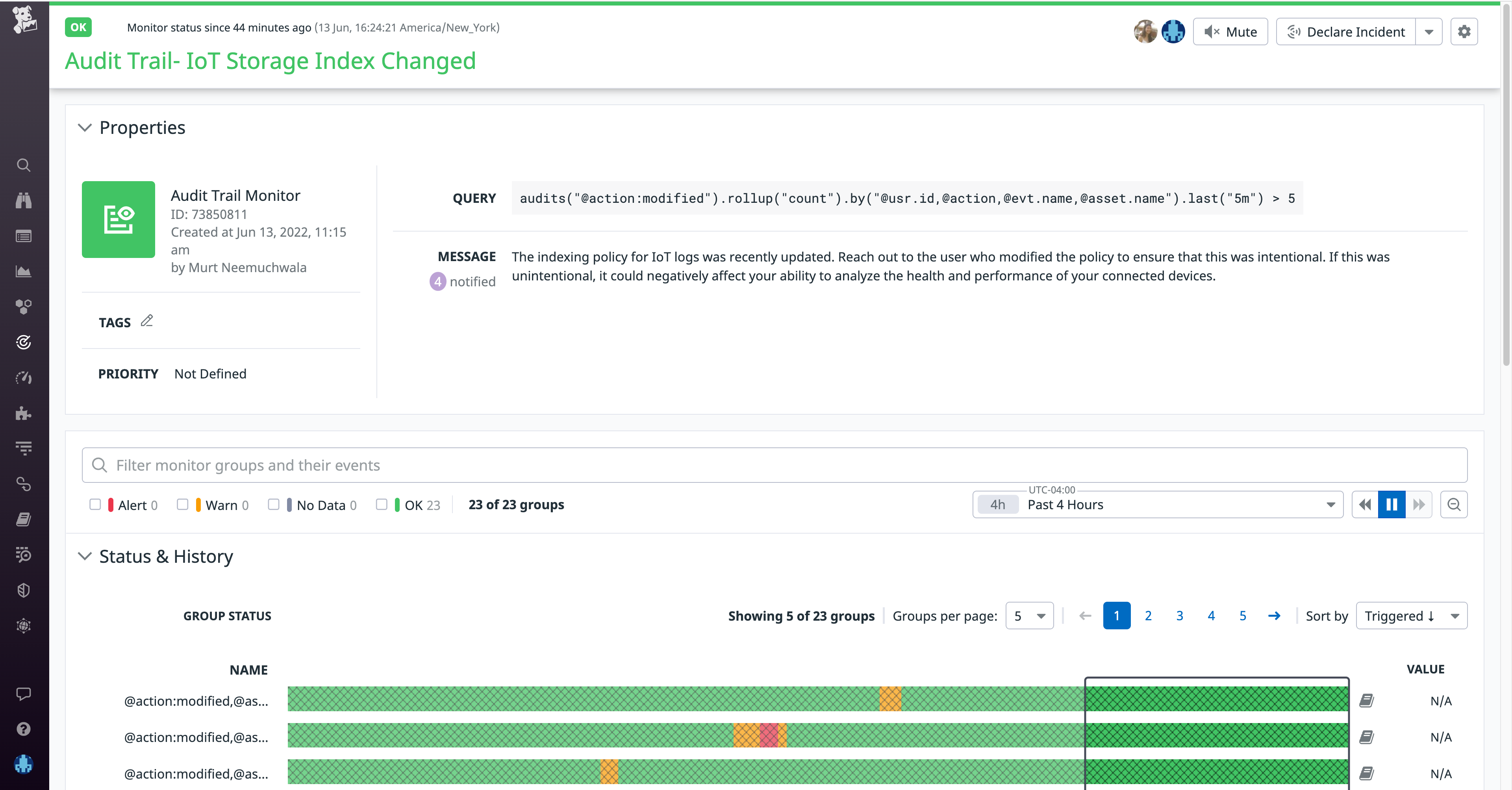This screenshot has width=1512, height=790.
Task: Collapse the Status & History section
Action: [85, 556]
